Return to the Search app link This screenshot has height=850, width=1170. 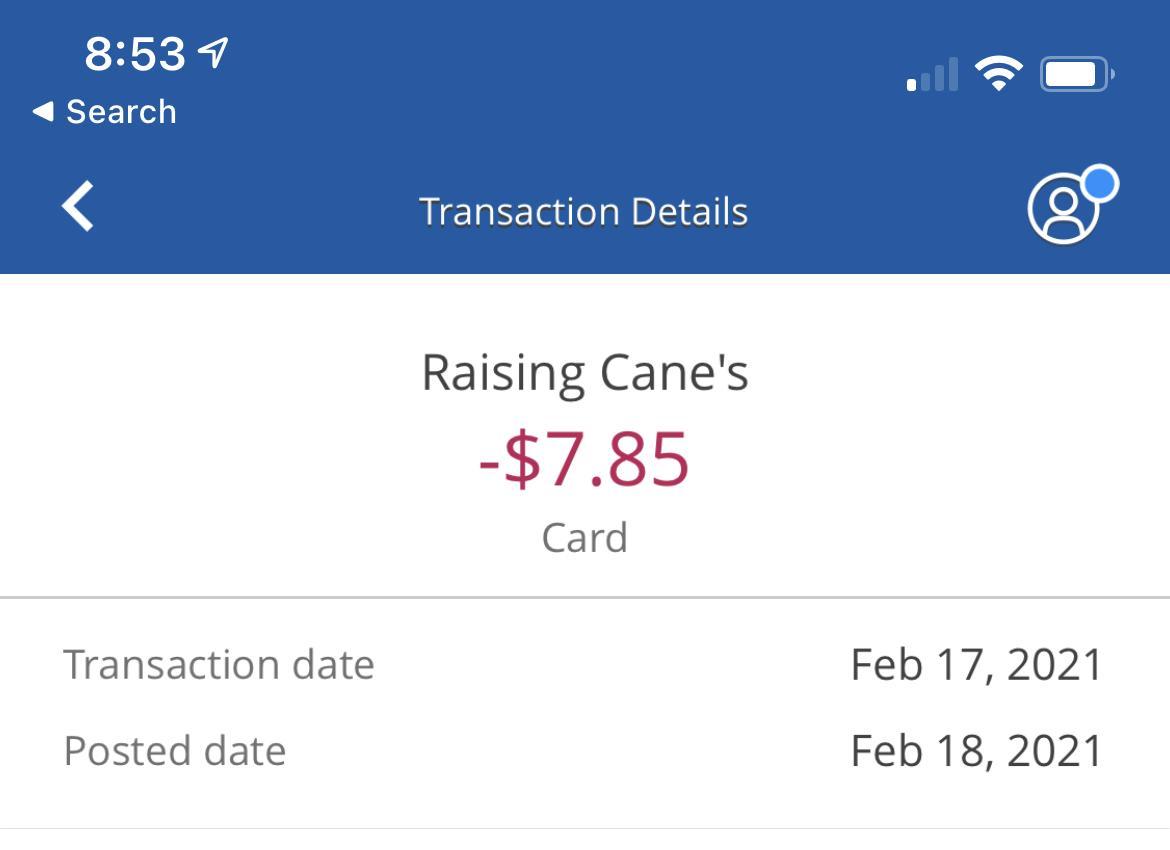point(120,112)
